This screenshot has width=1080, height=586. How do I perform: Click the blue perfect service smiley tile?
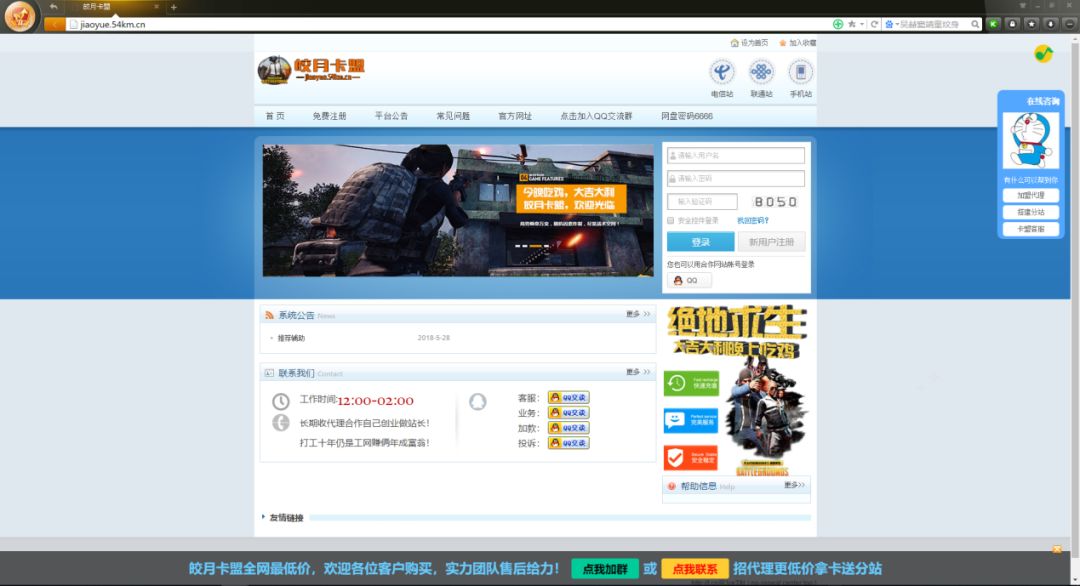pyautogui.click(x=691, y=420)
